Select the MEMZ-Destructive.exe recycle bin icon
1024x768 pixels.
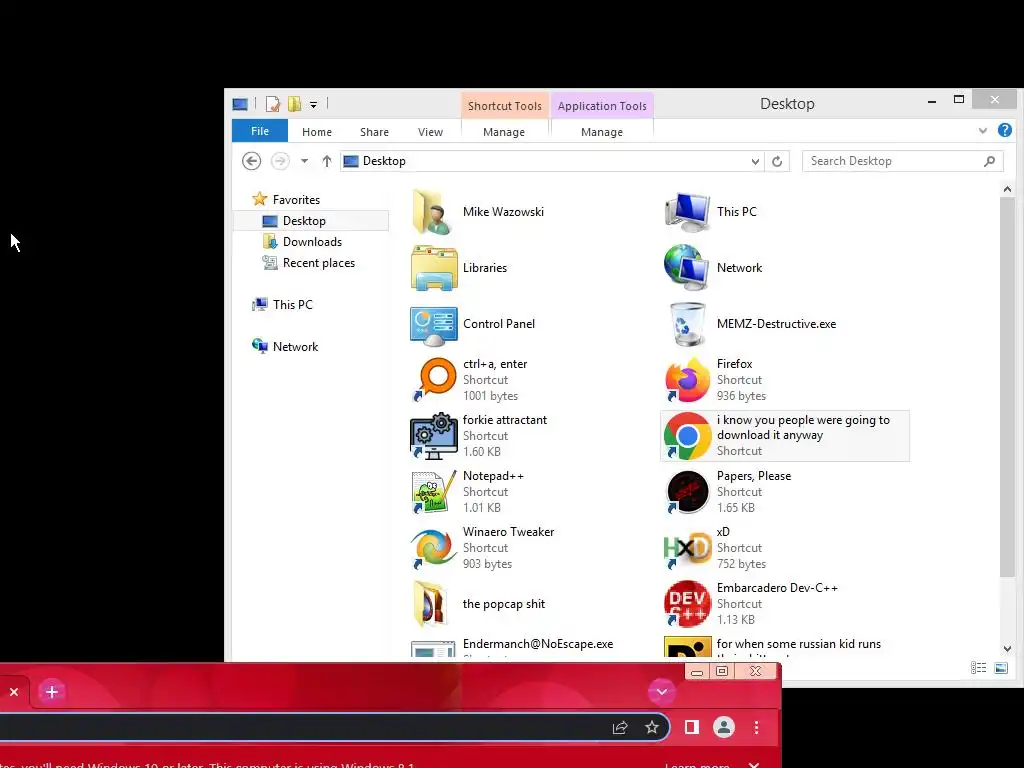coord(688,324)
